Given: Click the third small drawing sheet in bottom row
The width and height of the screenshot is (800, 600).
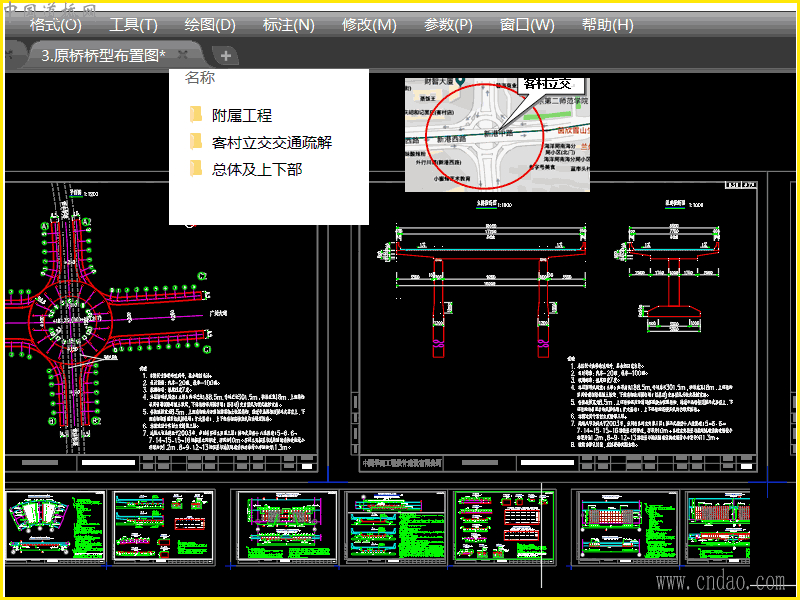Looking at the screenshot, I should tap(287, 527).
